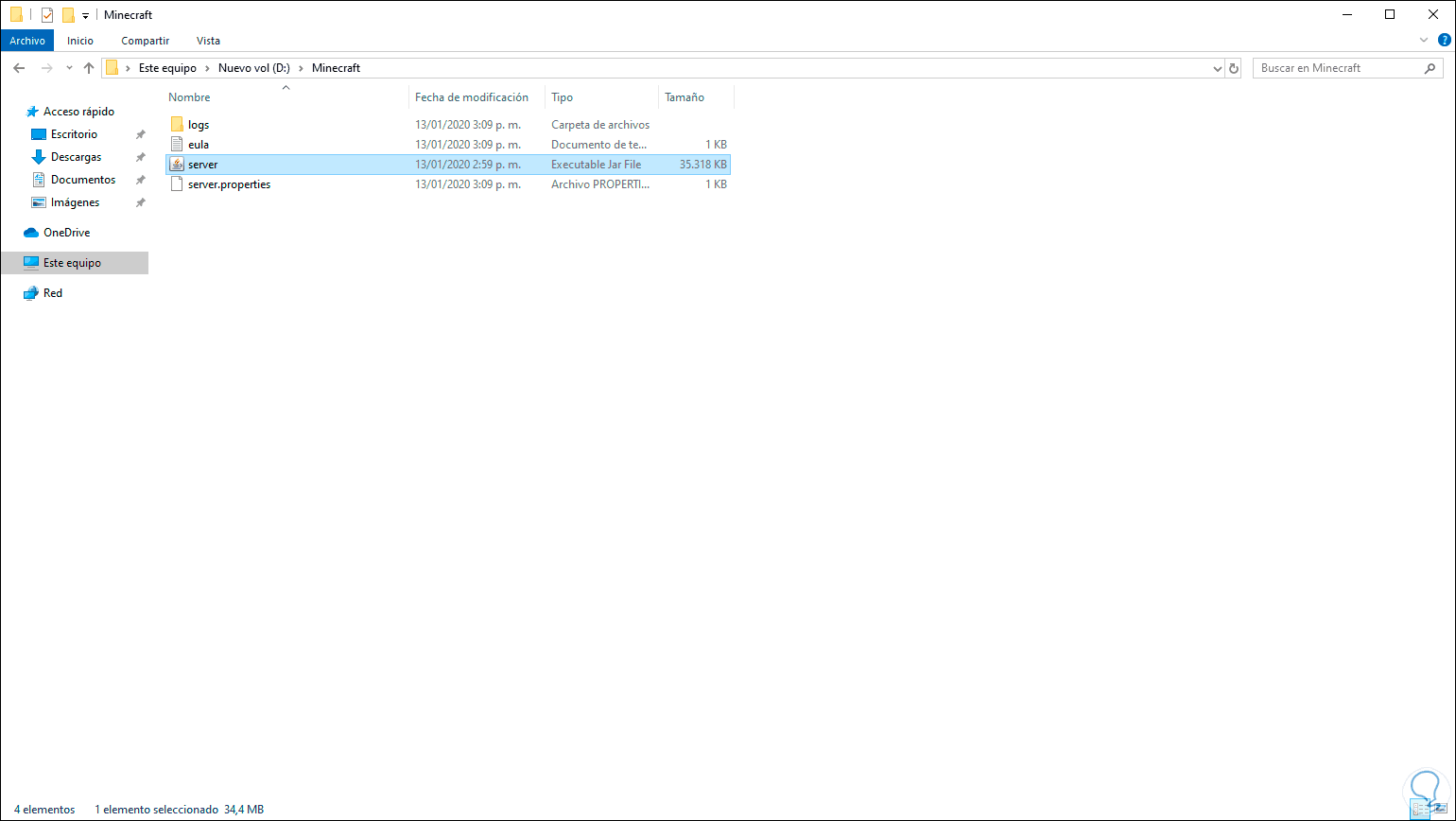Click the modification date in the eula row
This screenshot has width=1456, height=821.
(468, 145)
